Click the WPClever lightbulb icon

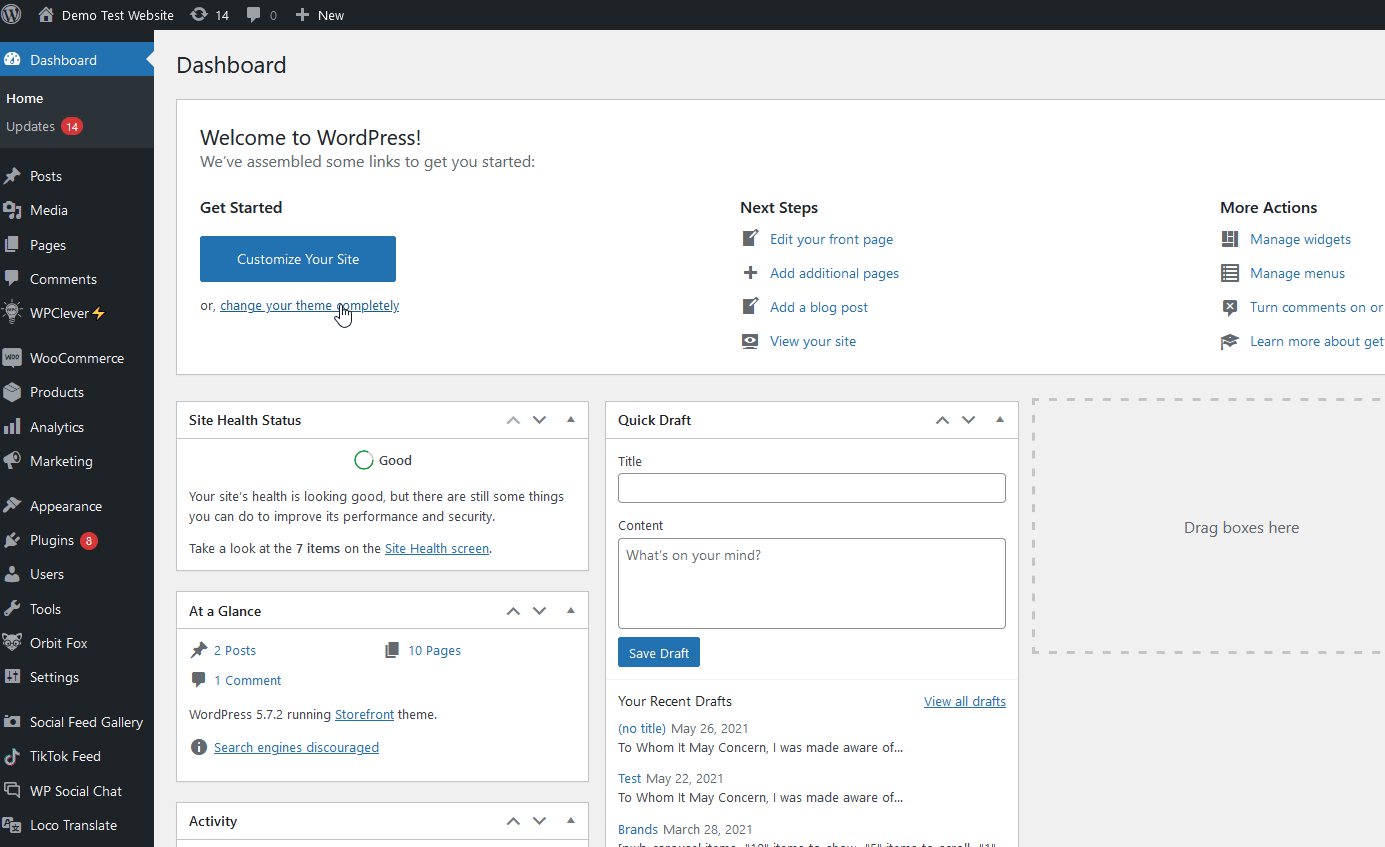[12, 313]
